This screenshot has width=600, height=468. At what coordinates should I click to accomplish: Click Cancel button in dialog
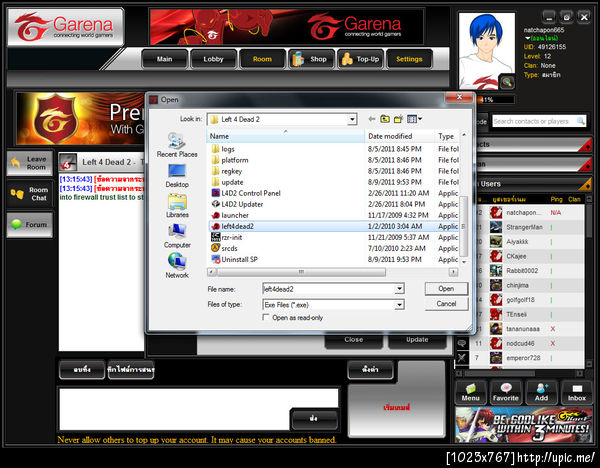(446, 304)
